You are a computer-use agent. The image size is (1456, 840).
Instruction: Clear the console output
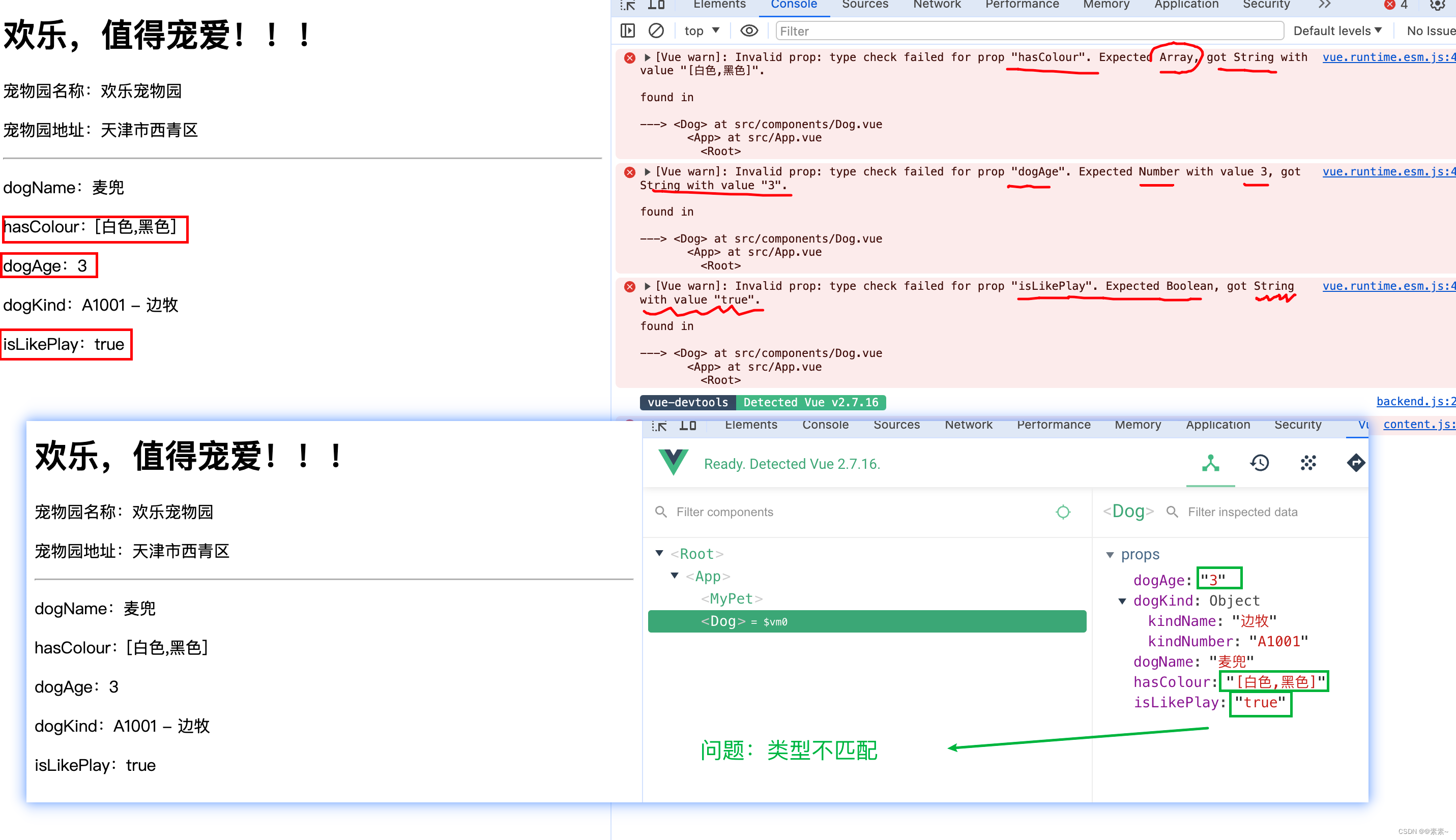click(656, 31)
